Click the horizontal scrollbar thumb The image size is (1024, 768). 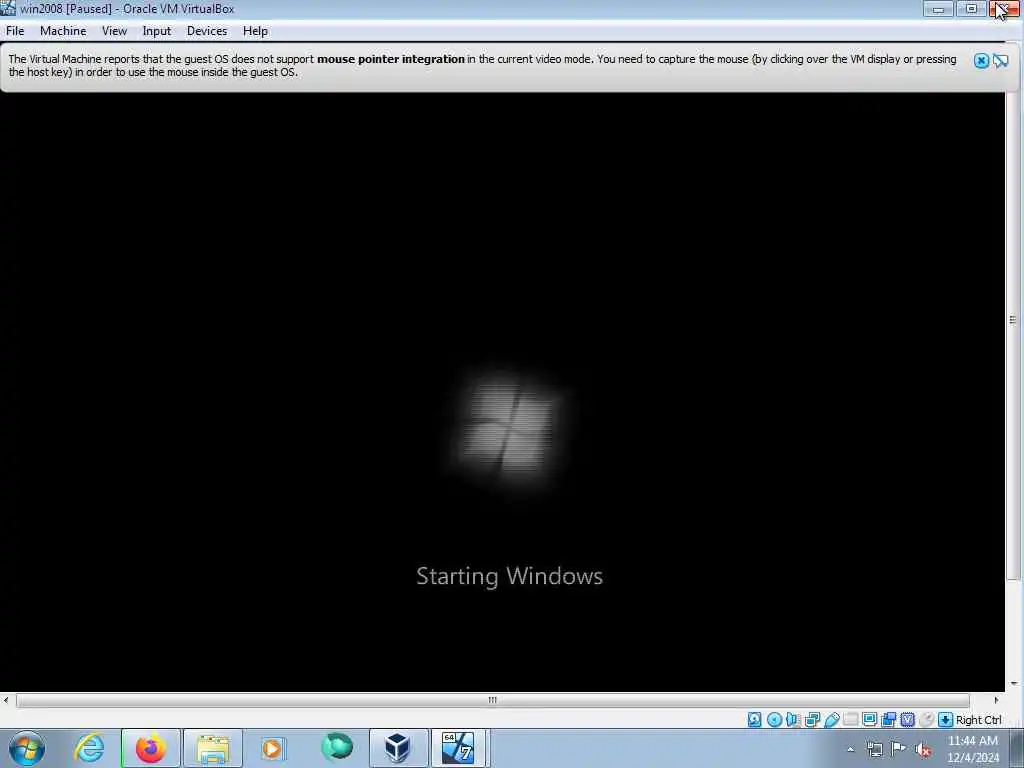pyautogui.click(x=492, y=700)
